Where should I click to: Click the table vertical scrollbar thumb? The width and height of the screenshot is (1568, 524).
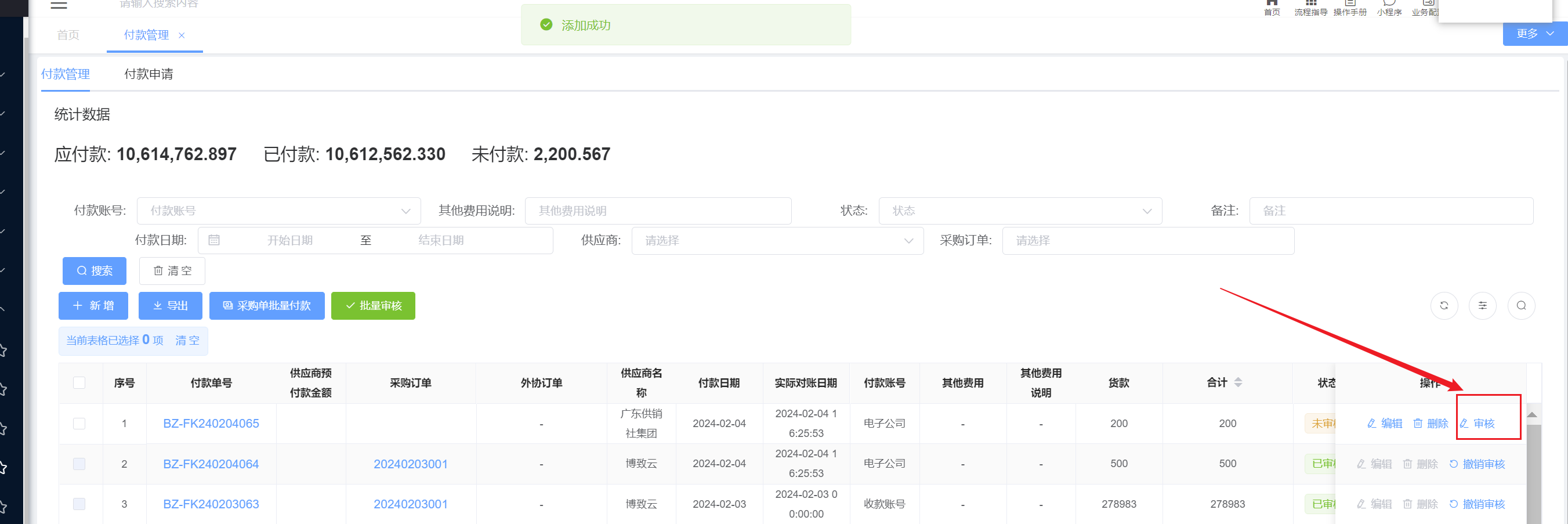(x=1533, y=475)
